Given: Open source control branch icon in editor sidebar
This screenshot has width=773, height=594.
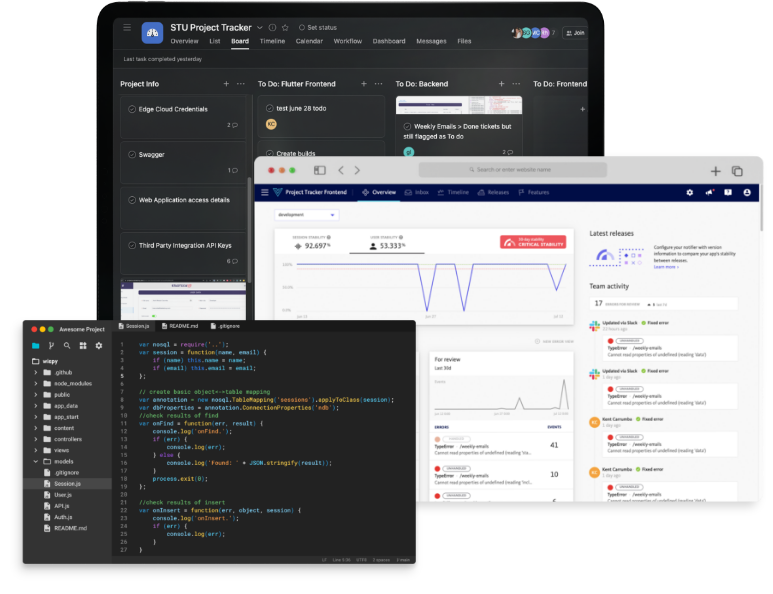Looking at the screenshot, I should 51,345.
